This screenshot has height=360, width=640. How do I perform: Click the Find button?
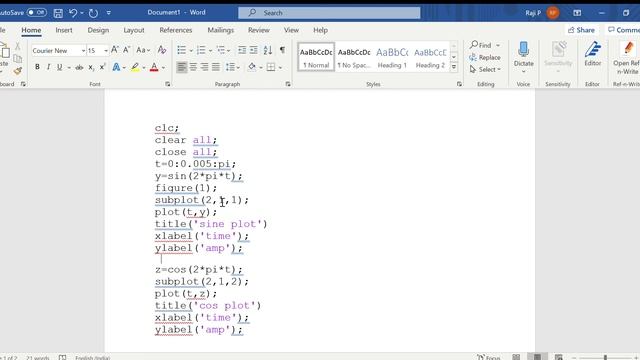coord(480,45)
